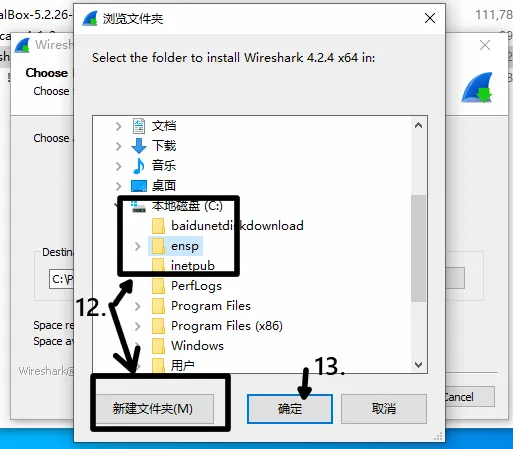Select the 桌面 desktop icon
The width and height of the screenshot is (513, 449).
139,186
